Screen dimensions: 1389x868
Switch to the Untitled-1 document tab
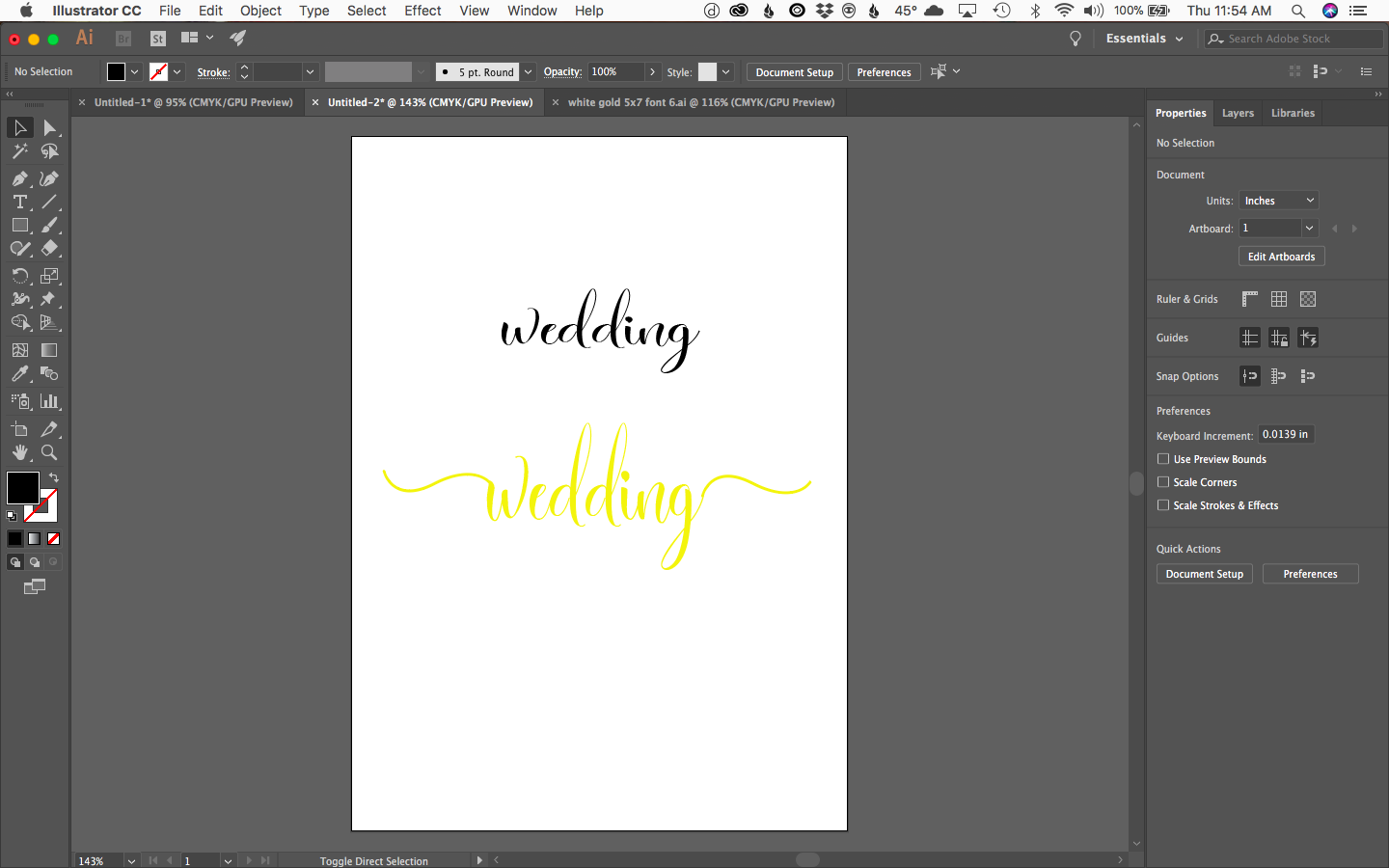pyautogui.click(x=193, y=102)
